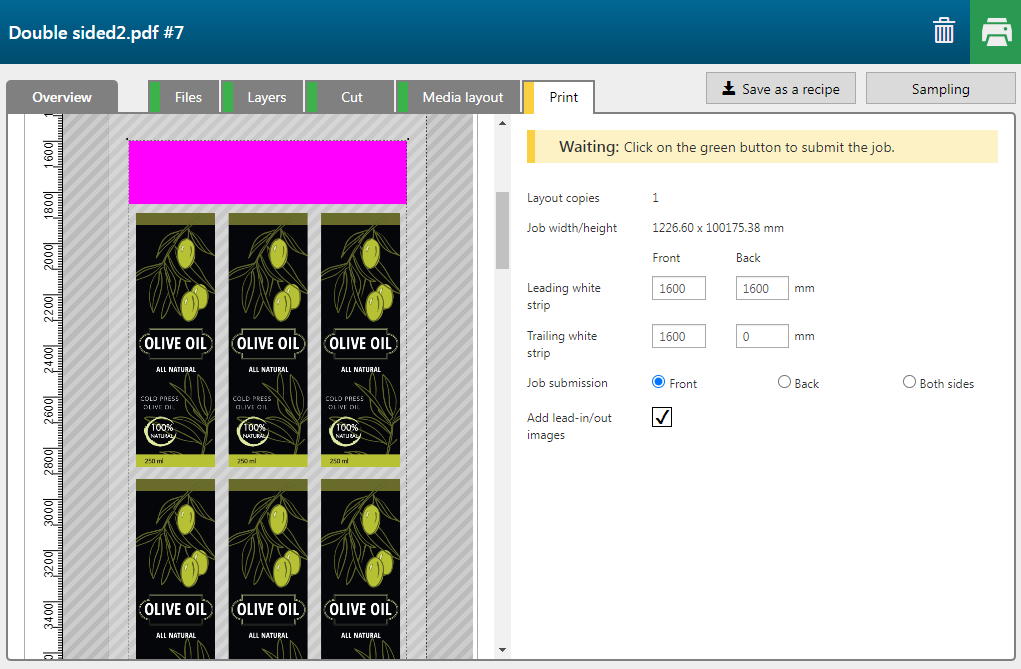
Task: Click Back trailing white strip field
Action: (762, 337)
